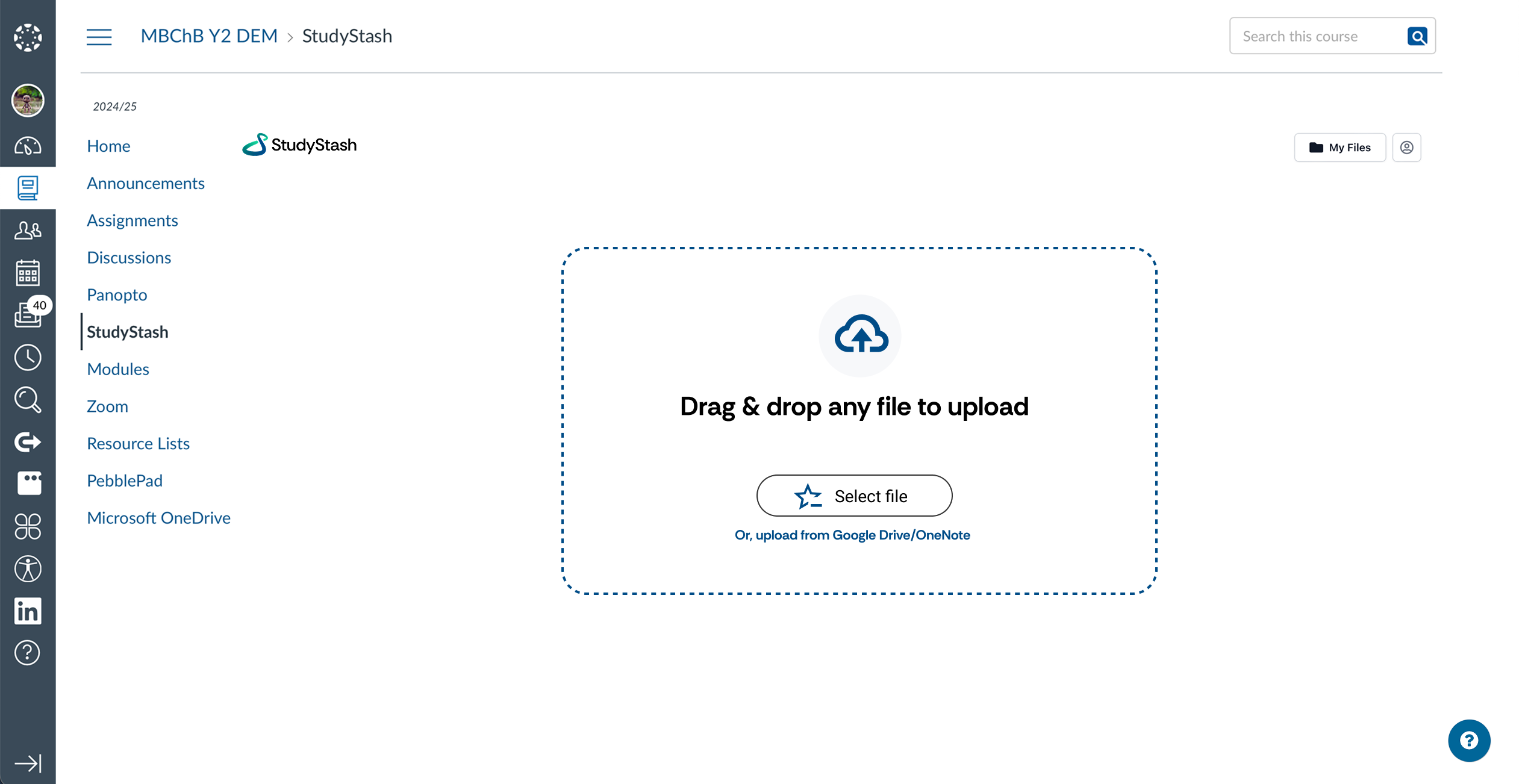
Task: Click the StudyStash breadcrumb text
Action: [x=347, y=36]
